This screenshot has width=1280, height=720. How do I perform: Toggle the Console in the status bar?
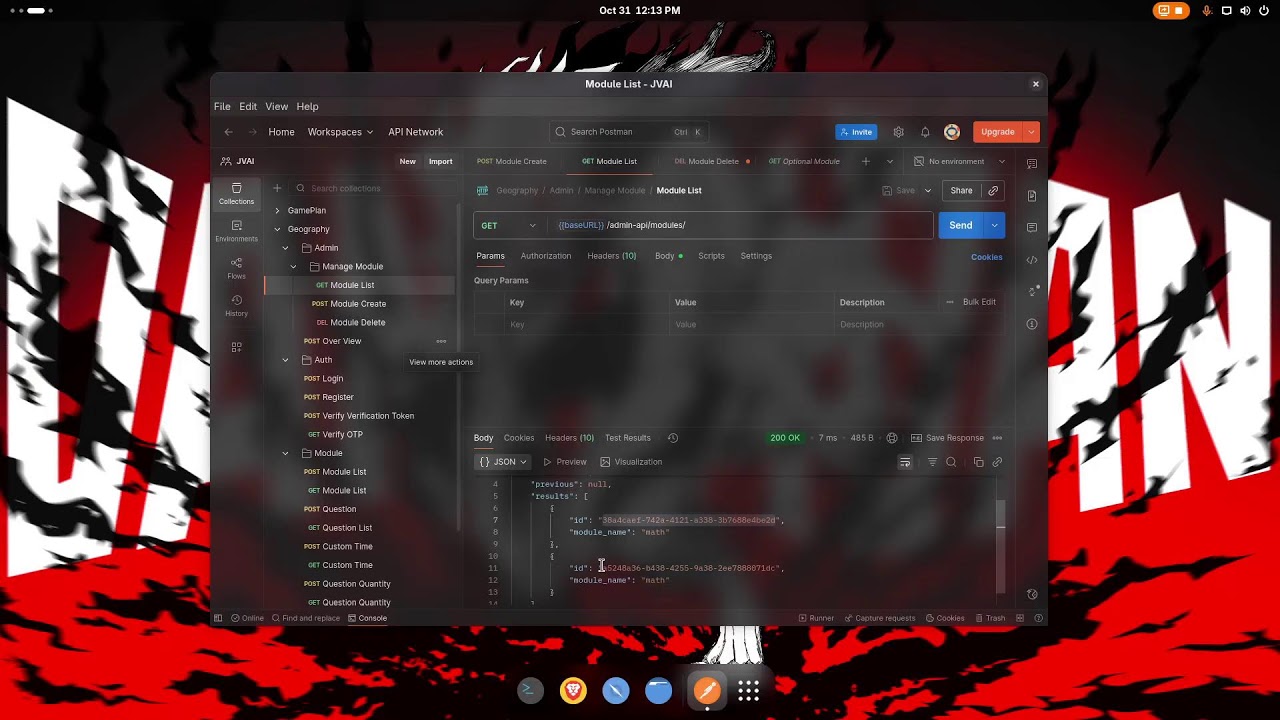point(367,618)
